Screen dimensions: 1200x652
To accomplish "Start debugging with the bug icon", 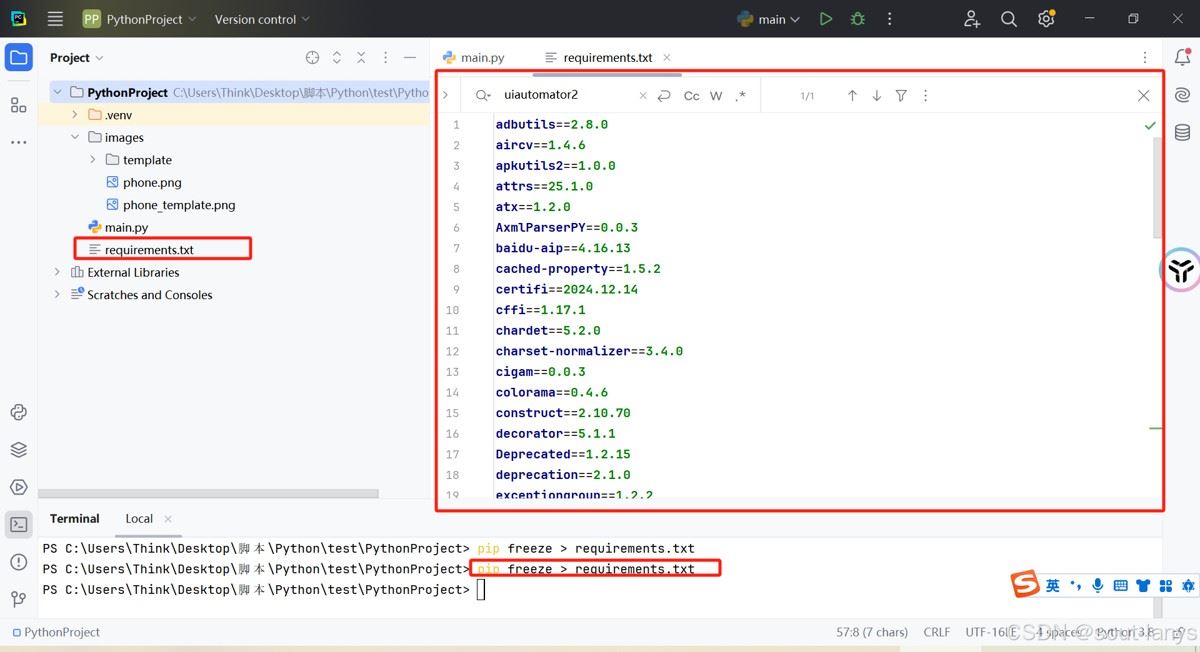I will [857, 19].
